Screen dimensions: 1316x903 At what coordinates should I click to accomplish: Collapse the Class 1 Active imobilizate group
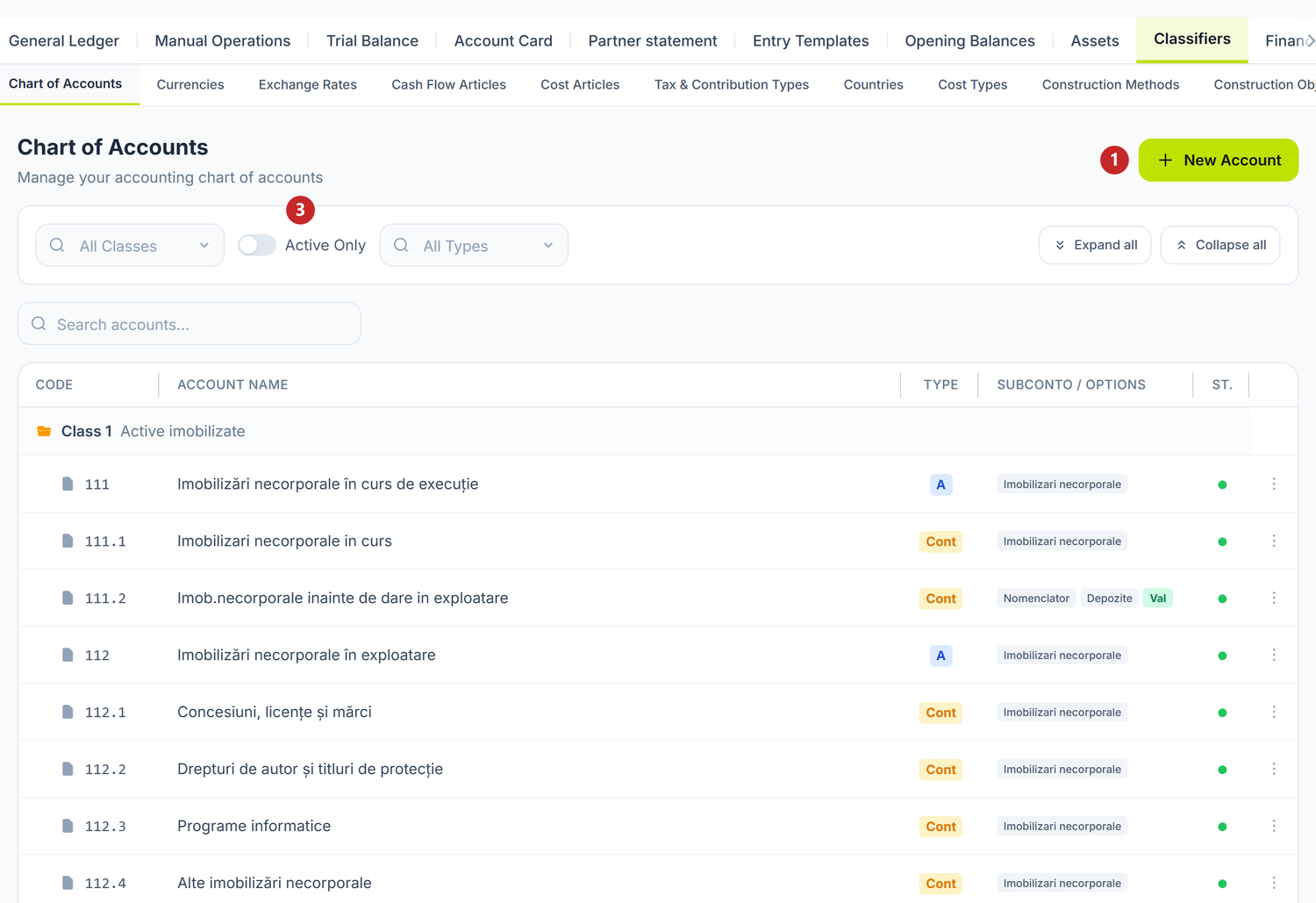633,432
